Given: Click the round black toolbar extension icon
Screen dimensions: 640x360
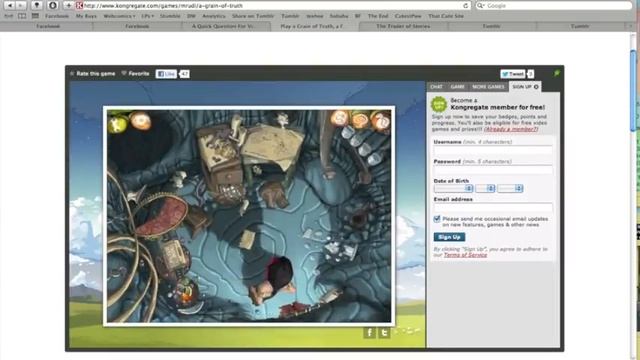Looking at the screenshot, I should (x=53, y=5).
